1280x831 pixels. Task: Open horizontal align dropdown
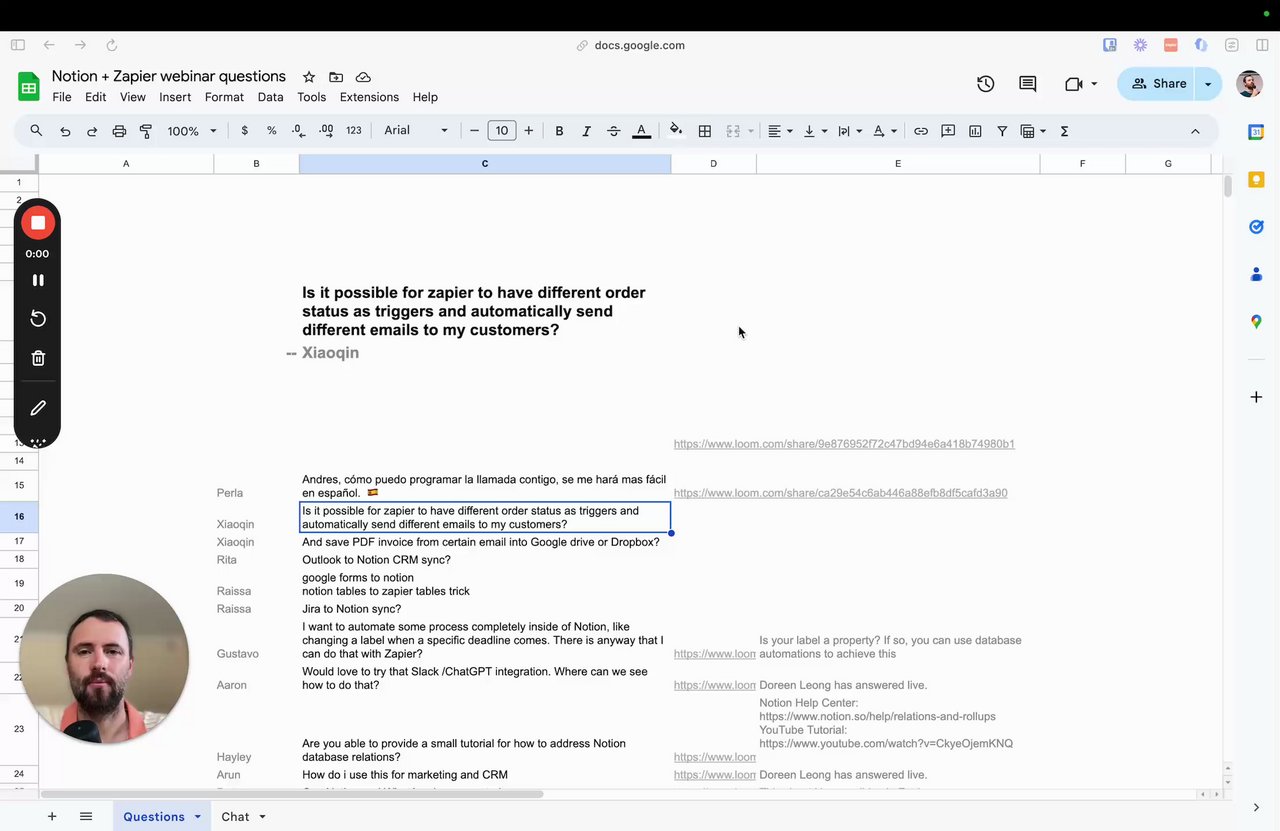coord(780,131)
